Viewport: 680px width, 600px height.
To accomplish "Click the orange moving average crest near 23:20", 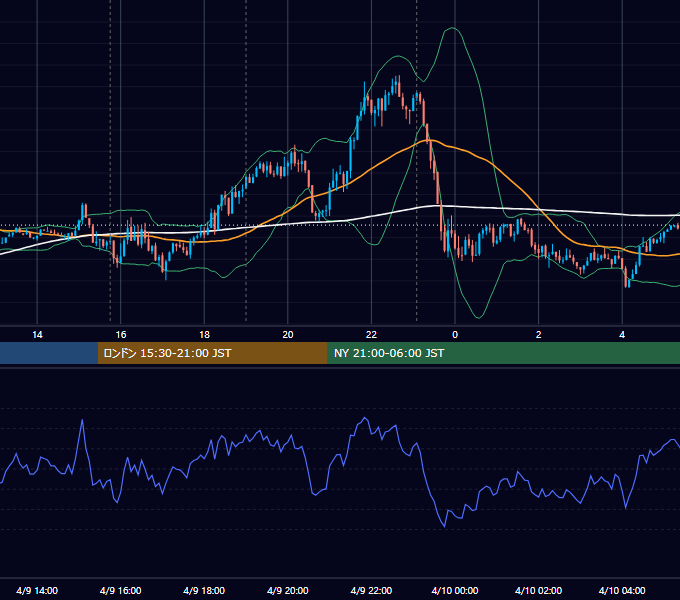I will 430,140.
